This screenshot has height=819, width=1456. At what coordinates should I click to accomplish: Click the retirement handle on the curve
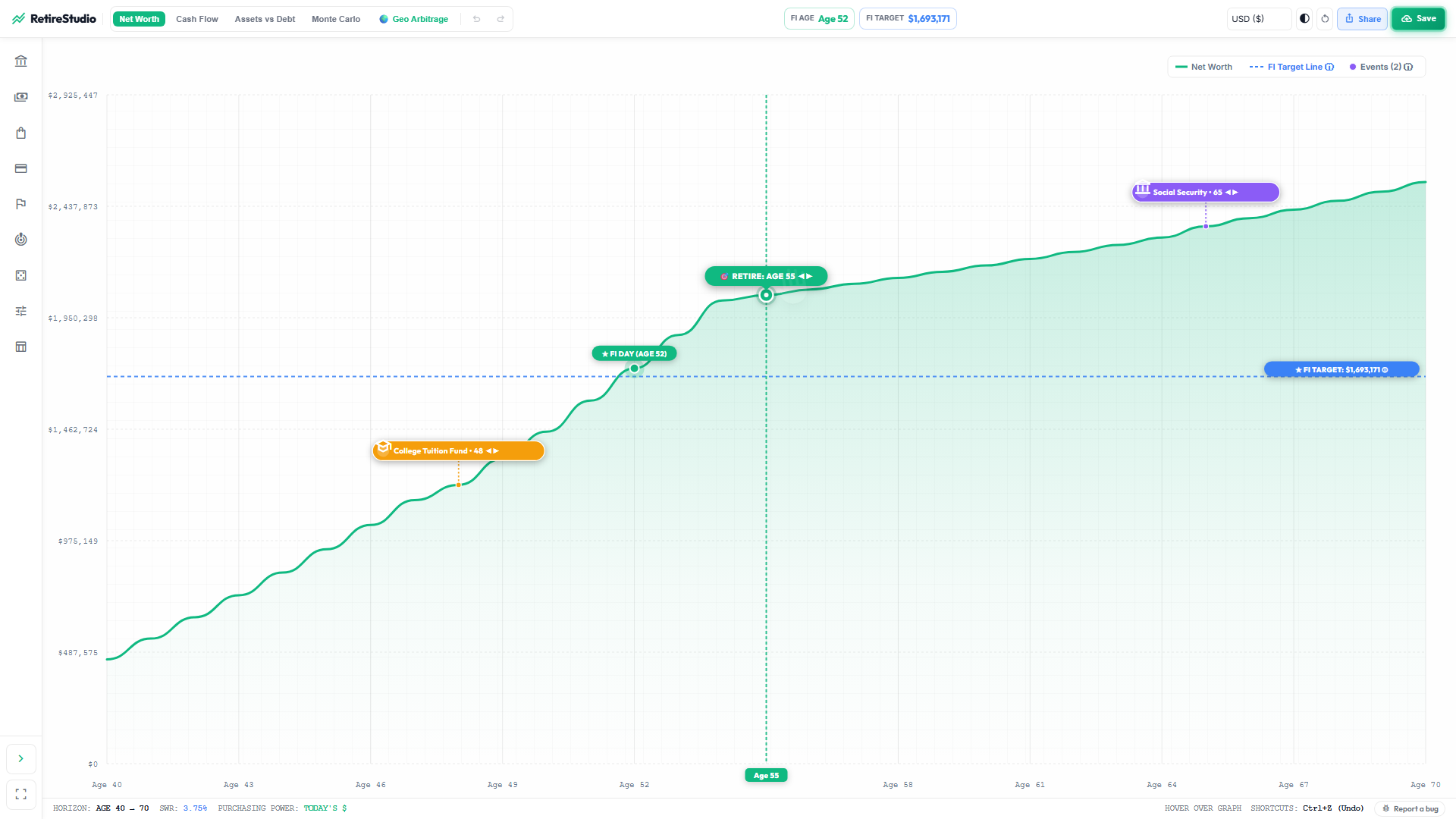point(766,295)
